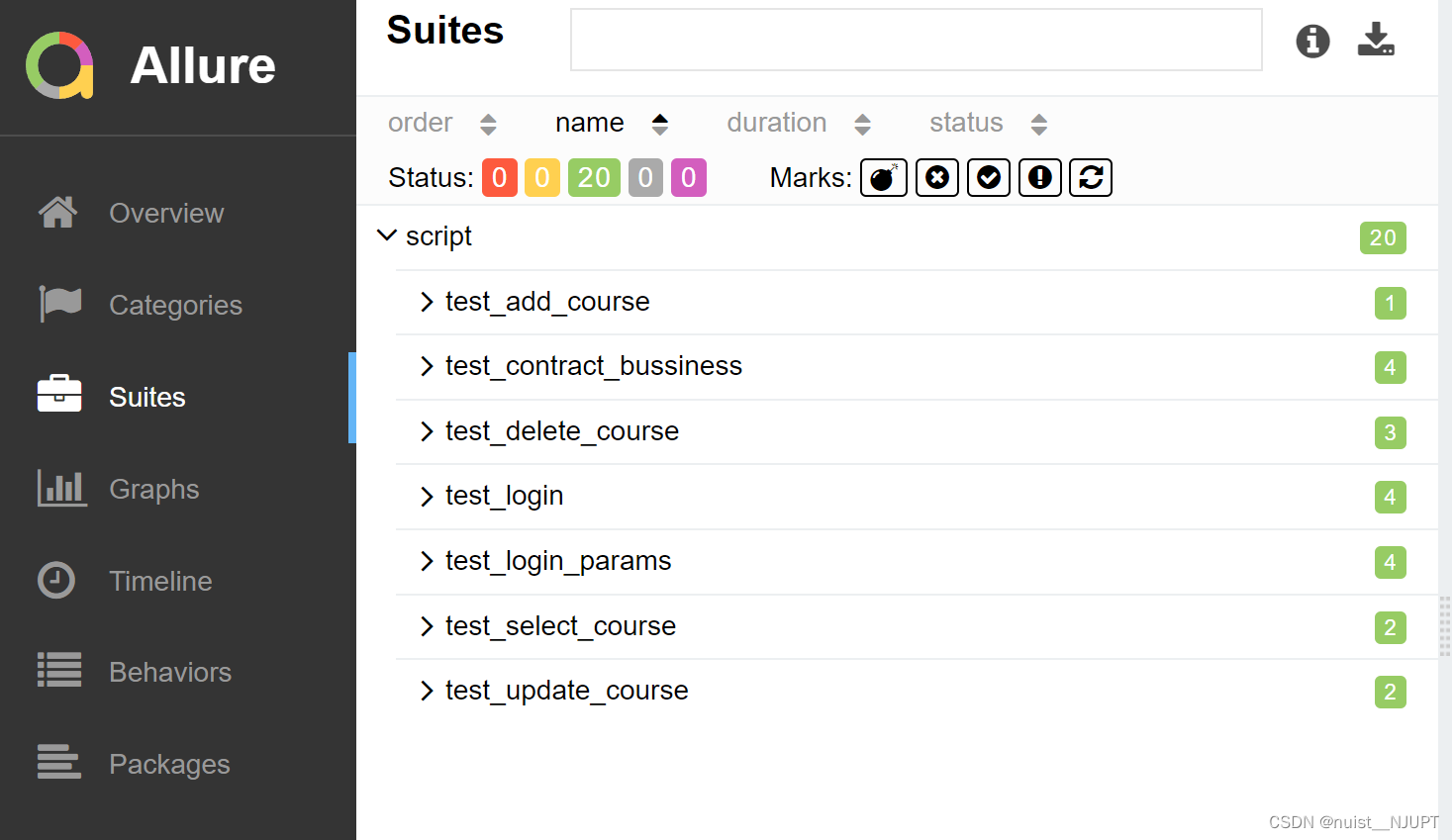Expand the test_login_params suite
Screen dimensions: 1454x840
pyautogui.click(x=427, y=561)
